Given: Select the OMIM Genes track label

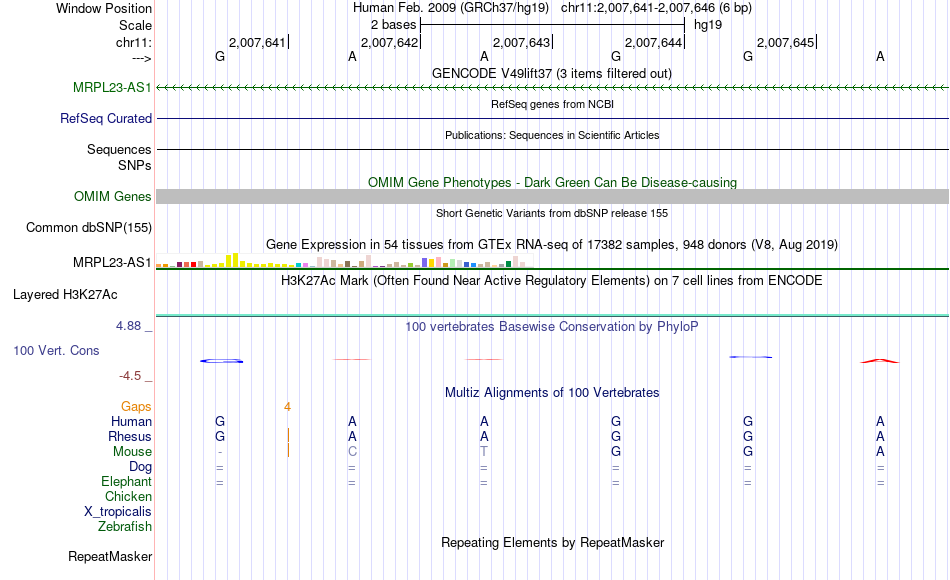Looking at the screenshot, I should (x=113, y=196).
